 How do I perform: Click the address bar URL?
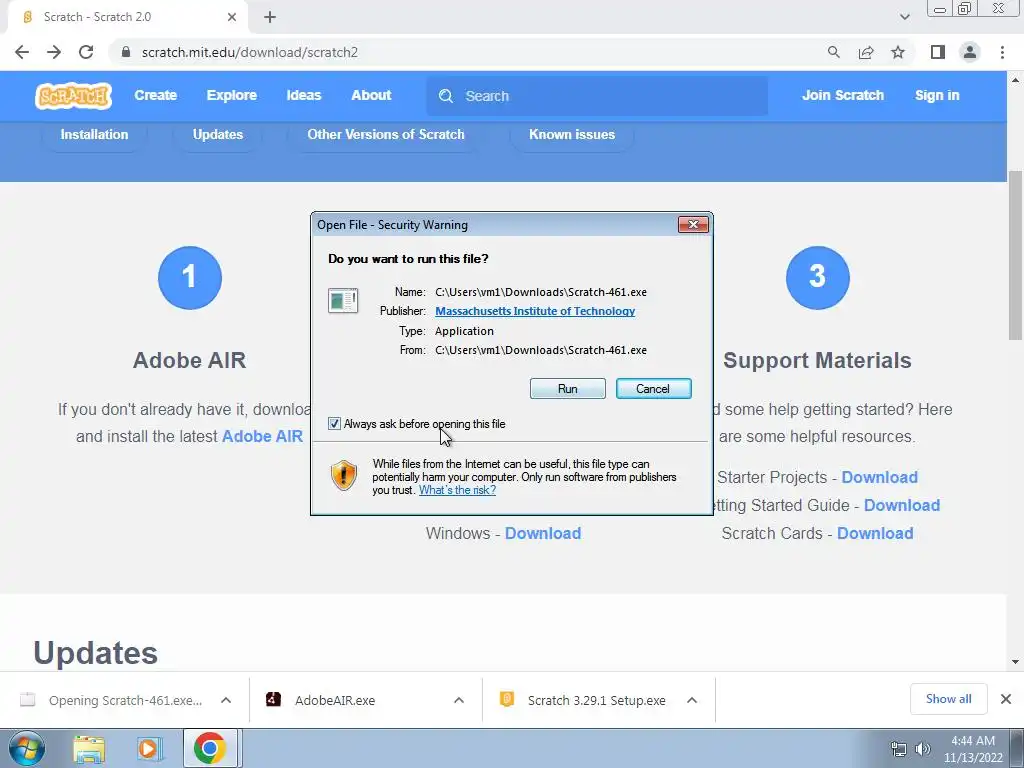coord(249,52)
